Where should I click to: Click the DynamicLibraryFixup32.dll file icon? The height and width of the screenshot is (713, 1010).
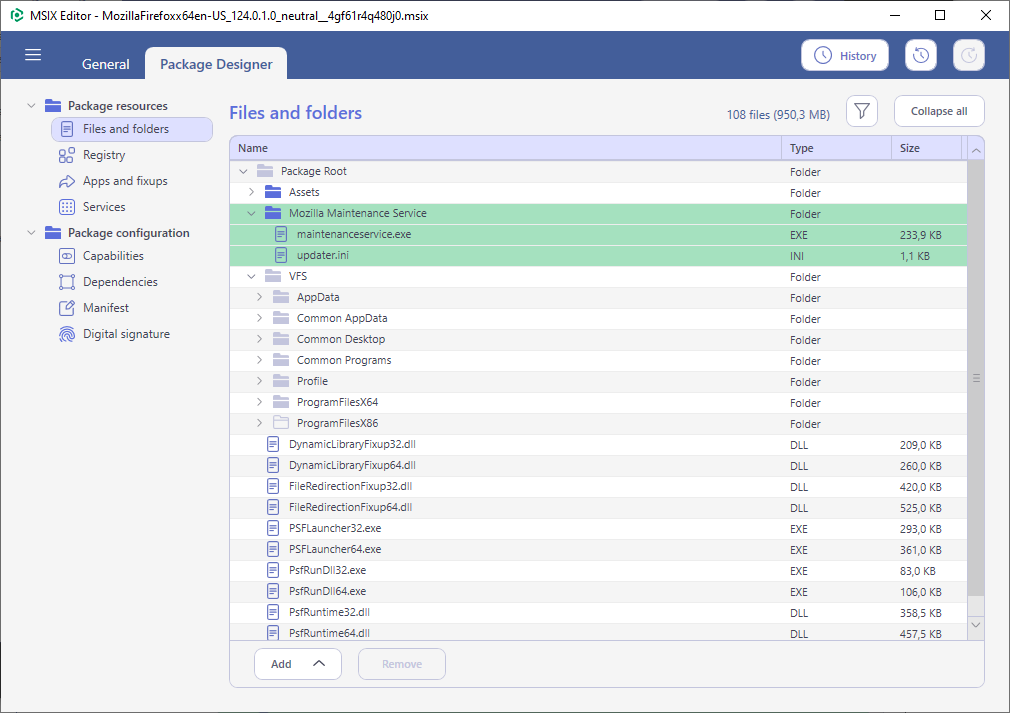(x=273, y=444)
